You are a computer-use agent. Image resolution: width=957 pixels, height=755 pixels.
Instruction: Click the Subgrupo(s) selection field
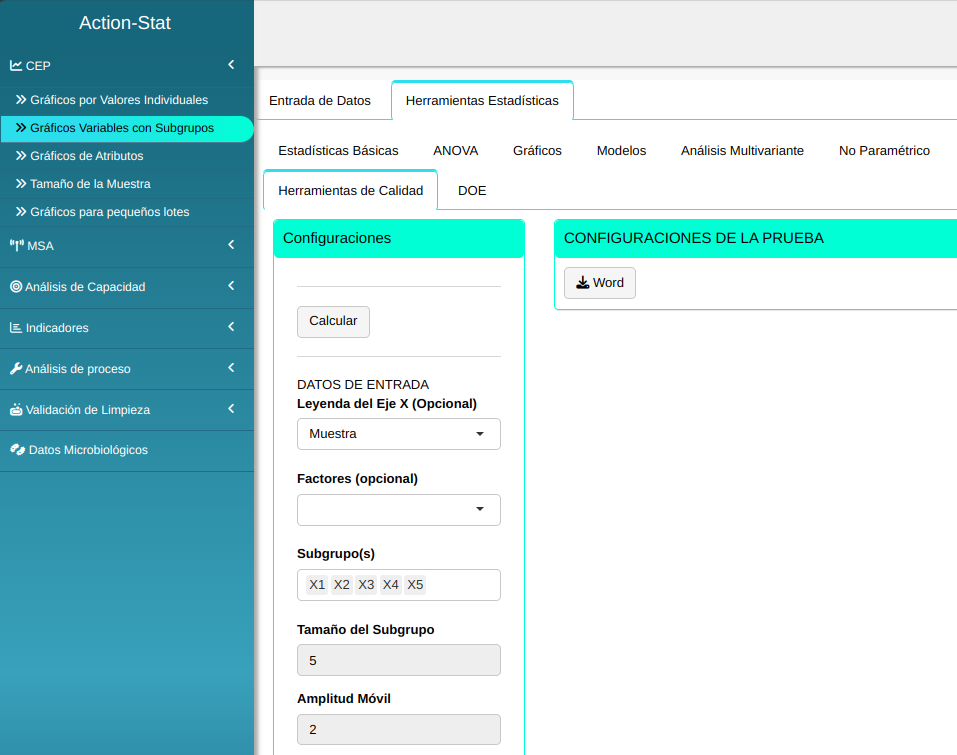coord(460,585)
